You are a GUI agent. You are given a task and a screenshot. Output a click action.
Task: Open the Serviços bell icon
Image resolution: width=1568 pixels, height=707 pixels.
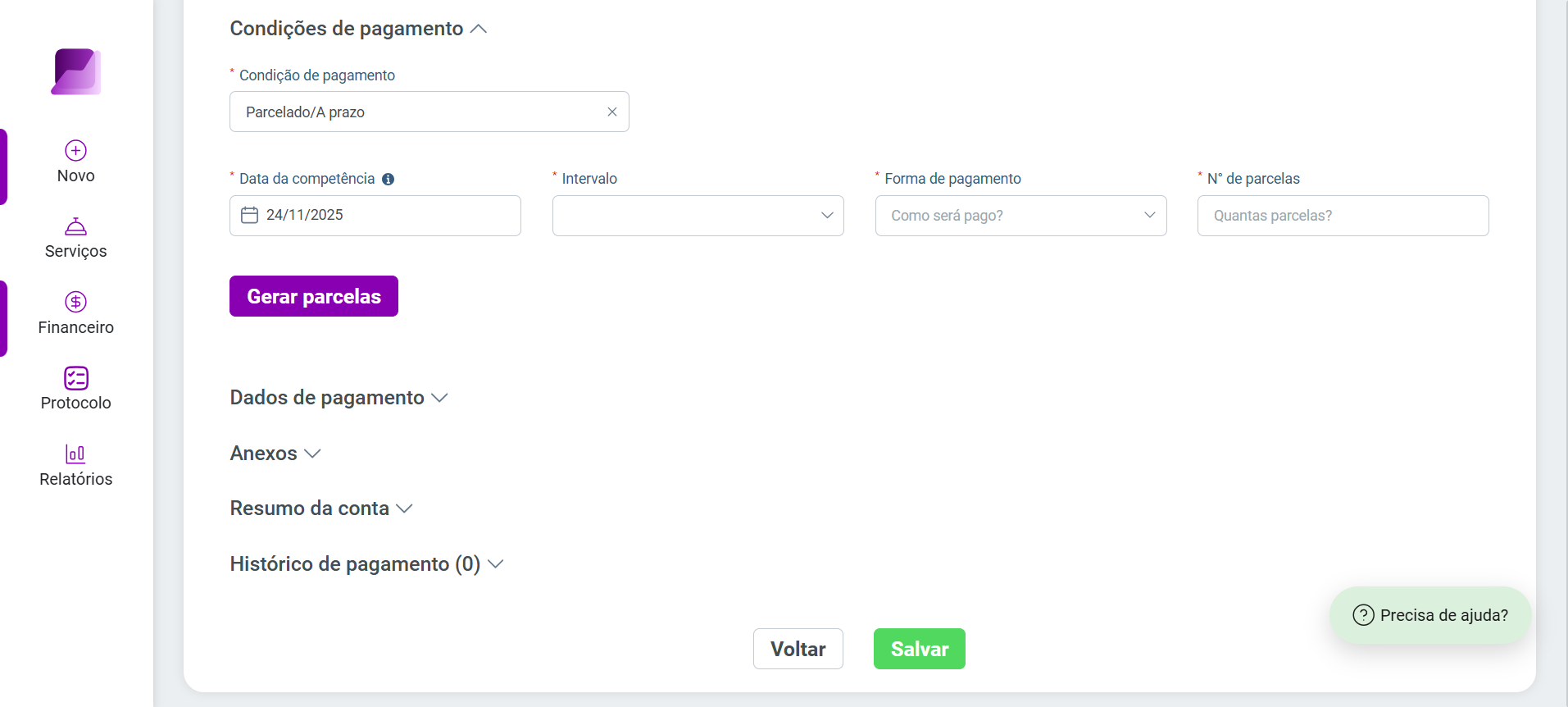click(x=76, y=226)
